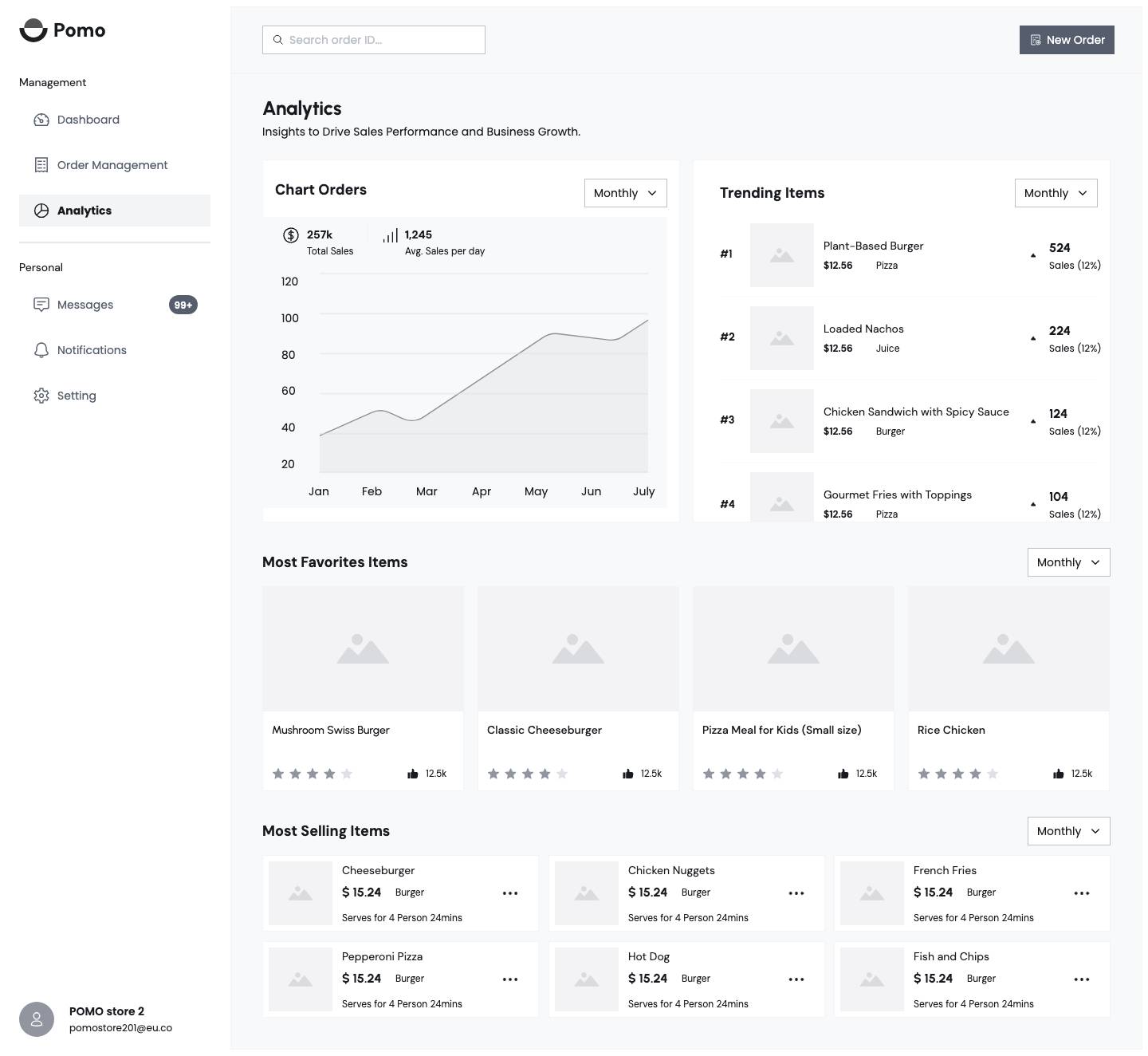Click the thumbs-up icon on Rice Chicken
The width and height of the screenshot is (1148, 1056).
1059,774
